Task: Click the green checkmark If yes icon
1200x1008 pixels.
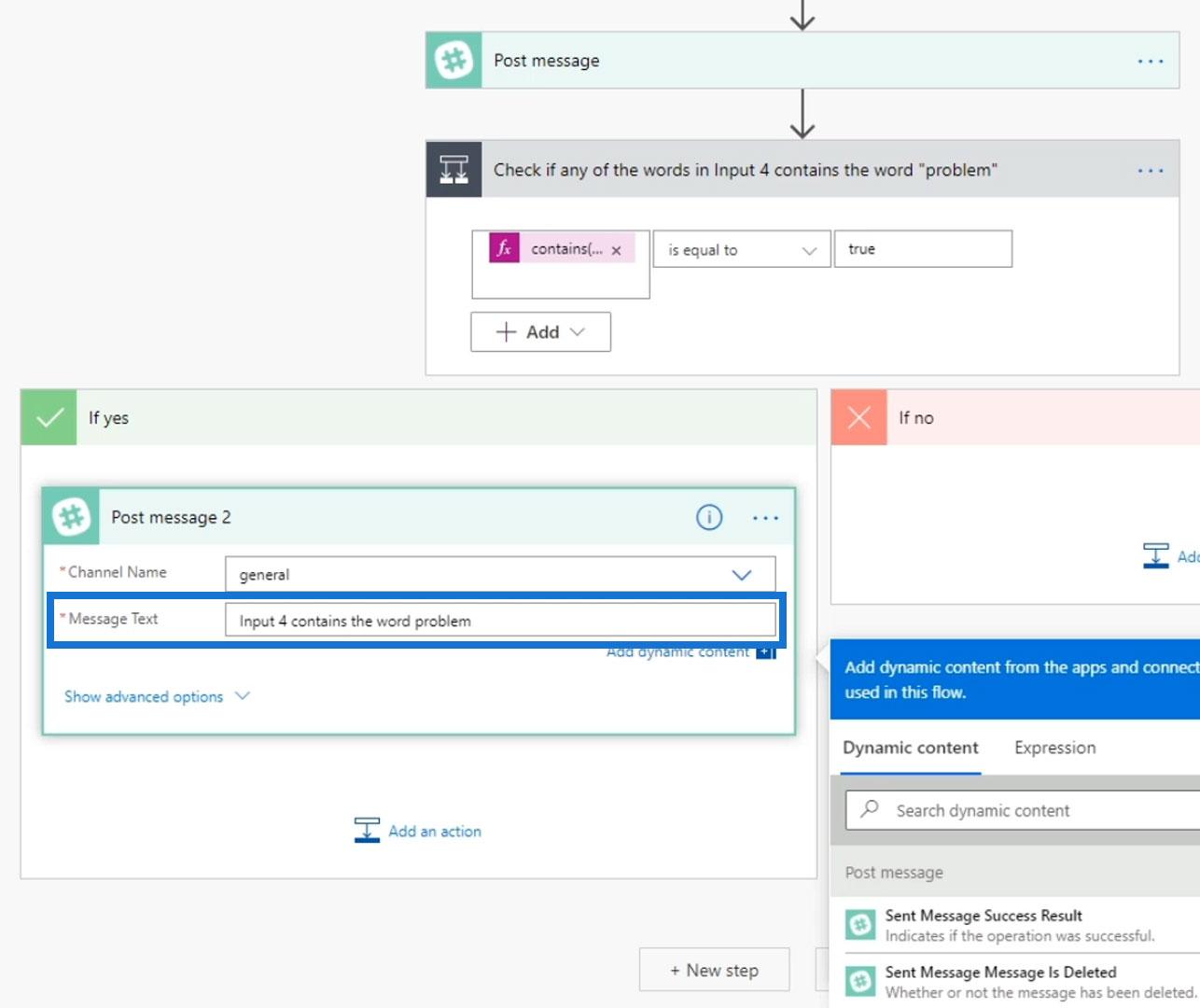Action: (x=49, y=417)
